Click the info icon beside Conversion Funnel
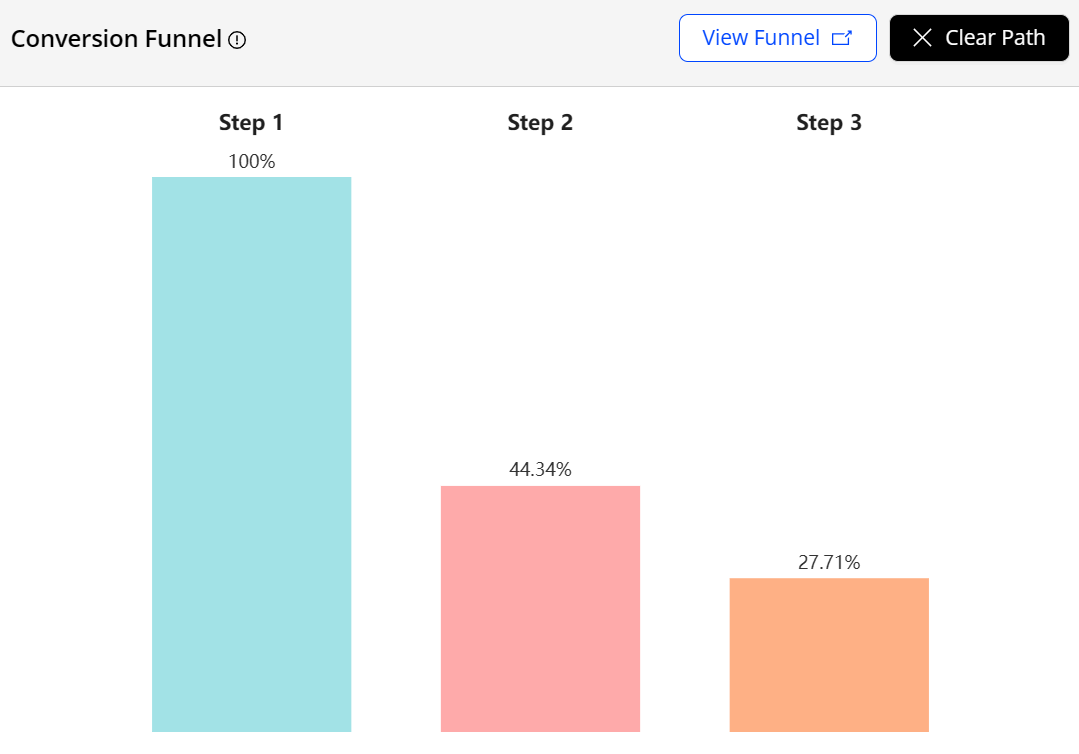This screenshot has width=1079, height=754. point(237,40)
